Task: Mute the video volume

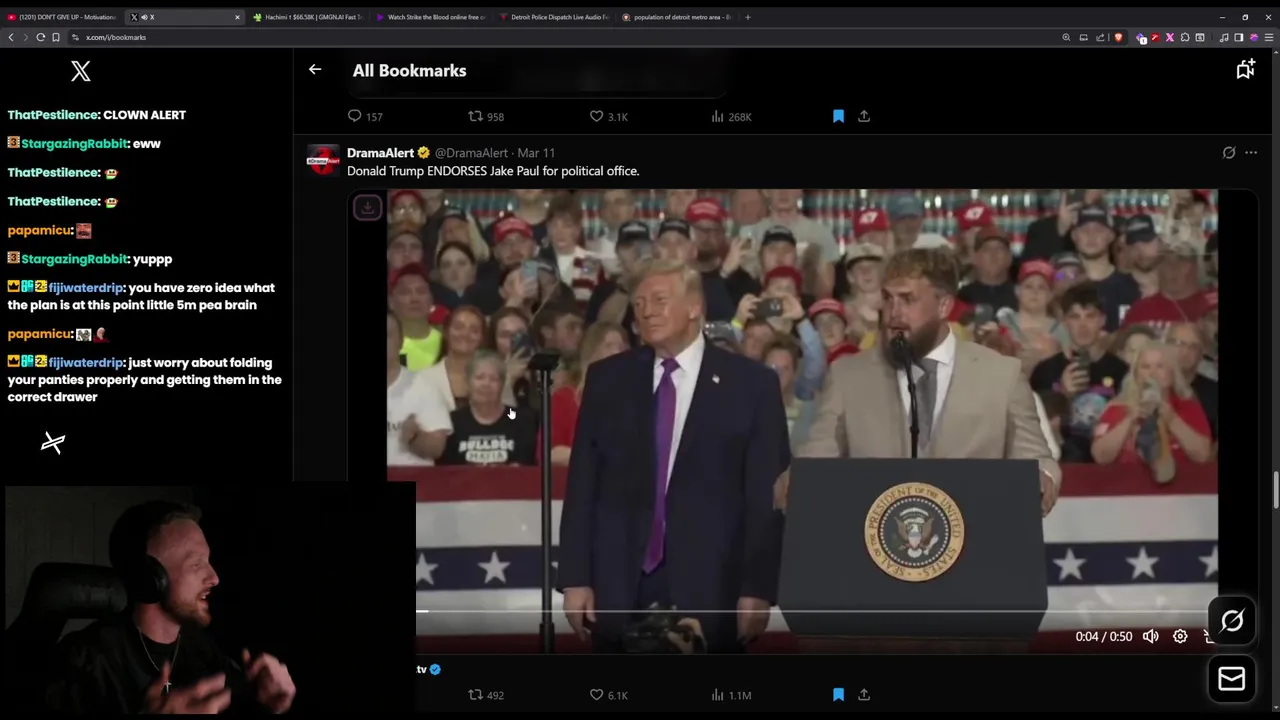Action: 1151,636
